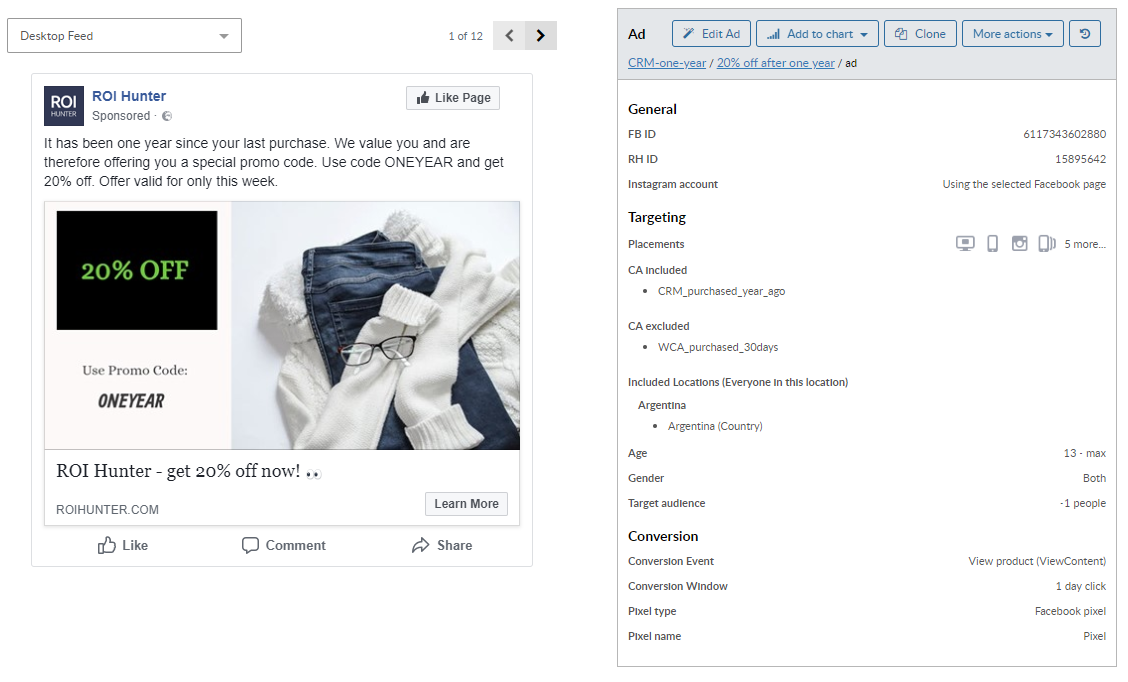The image size is (1128, 682).
Task: Click the audience network placement icon
Action: pyautogui.click(x=1047, y=244)
